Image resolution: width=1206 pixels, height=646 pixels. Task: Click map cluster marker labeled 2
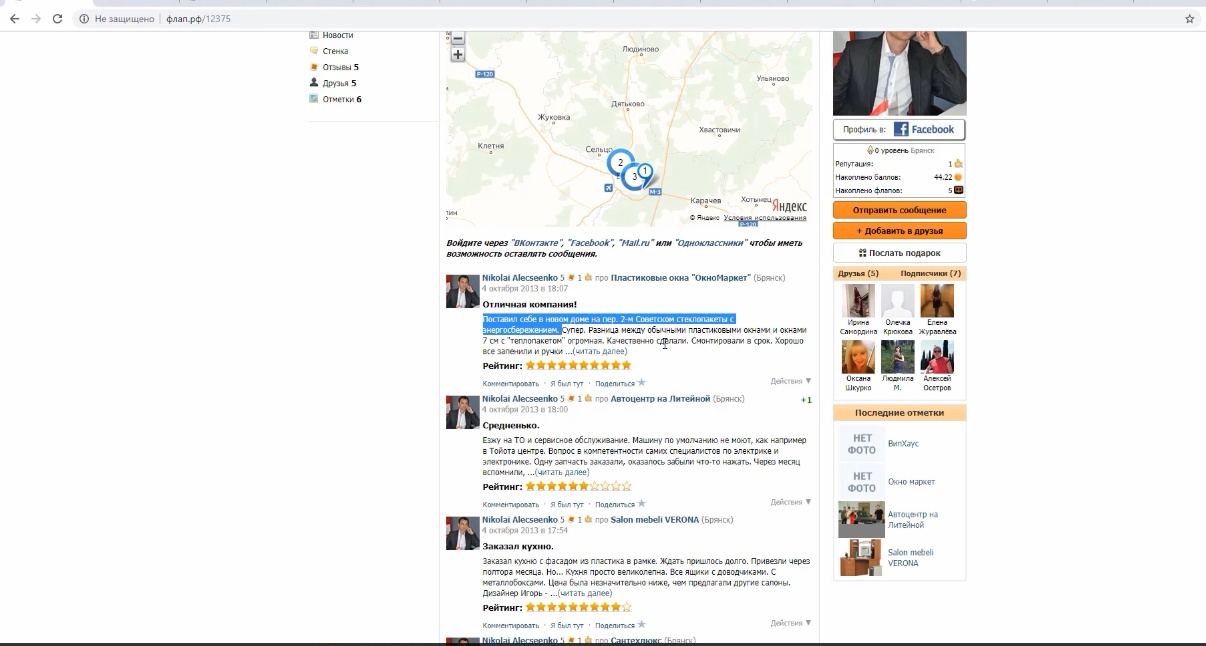tap(620, 162)
